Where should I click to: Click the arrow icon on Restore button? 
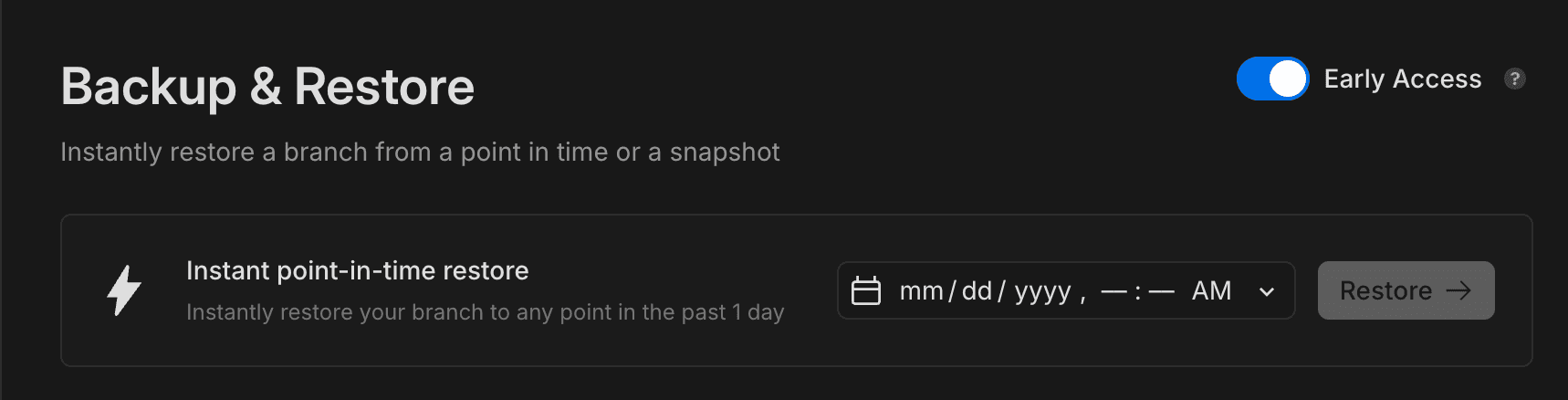click(1459, 290)
